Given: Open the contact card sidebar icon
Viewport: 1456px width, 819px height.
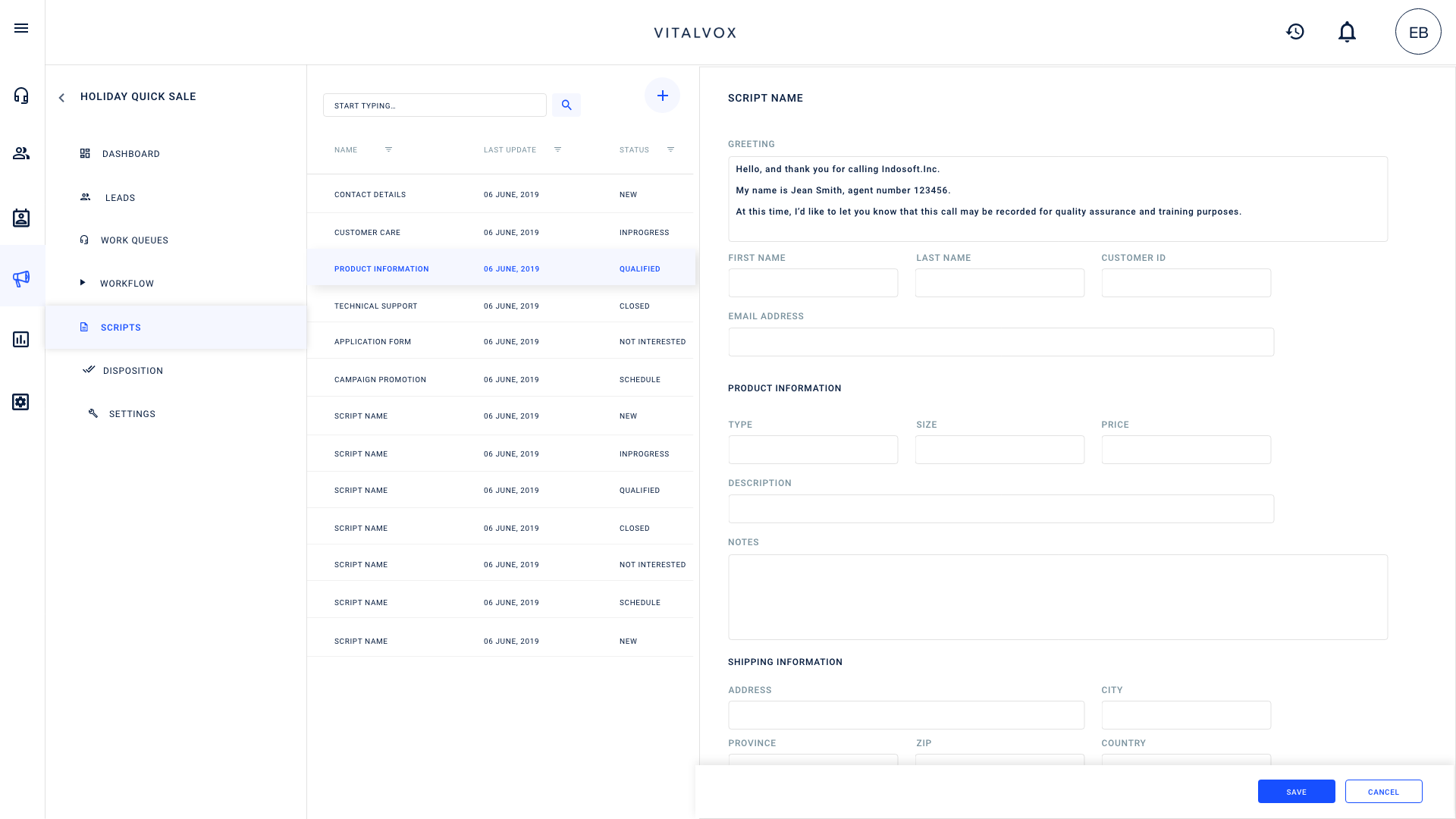Looking at the screenshot, I should click(21, 218).
